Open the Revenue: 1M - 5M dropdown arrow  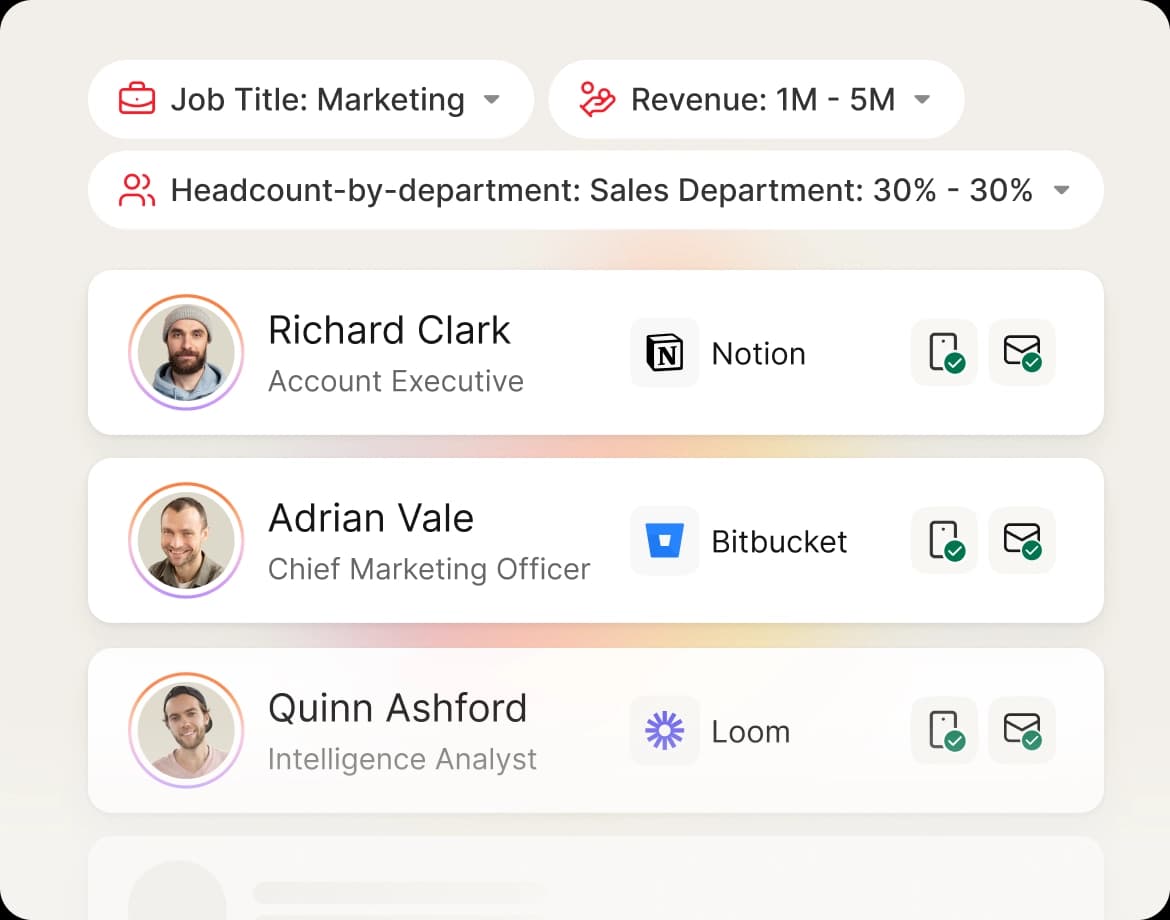pos(922,100)
